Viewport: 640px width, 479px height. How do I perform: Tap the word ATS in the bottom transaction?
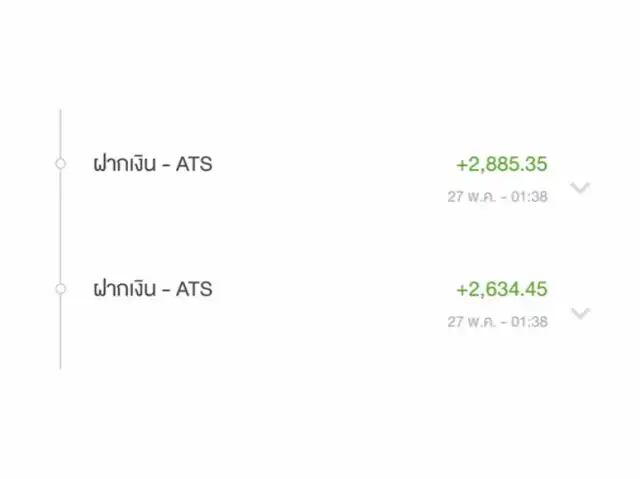194,289
